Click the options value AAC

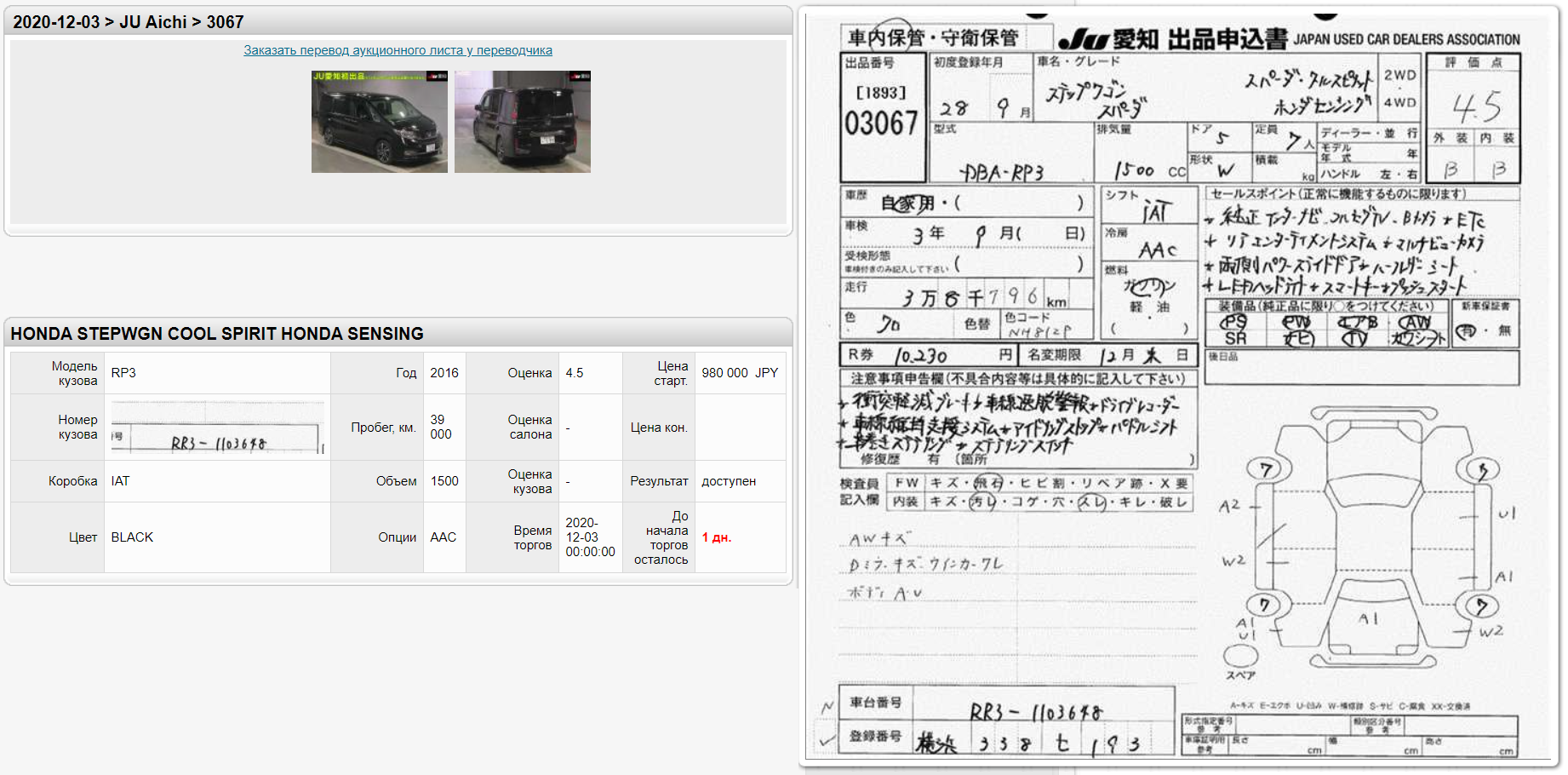coord(444,537)
